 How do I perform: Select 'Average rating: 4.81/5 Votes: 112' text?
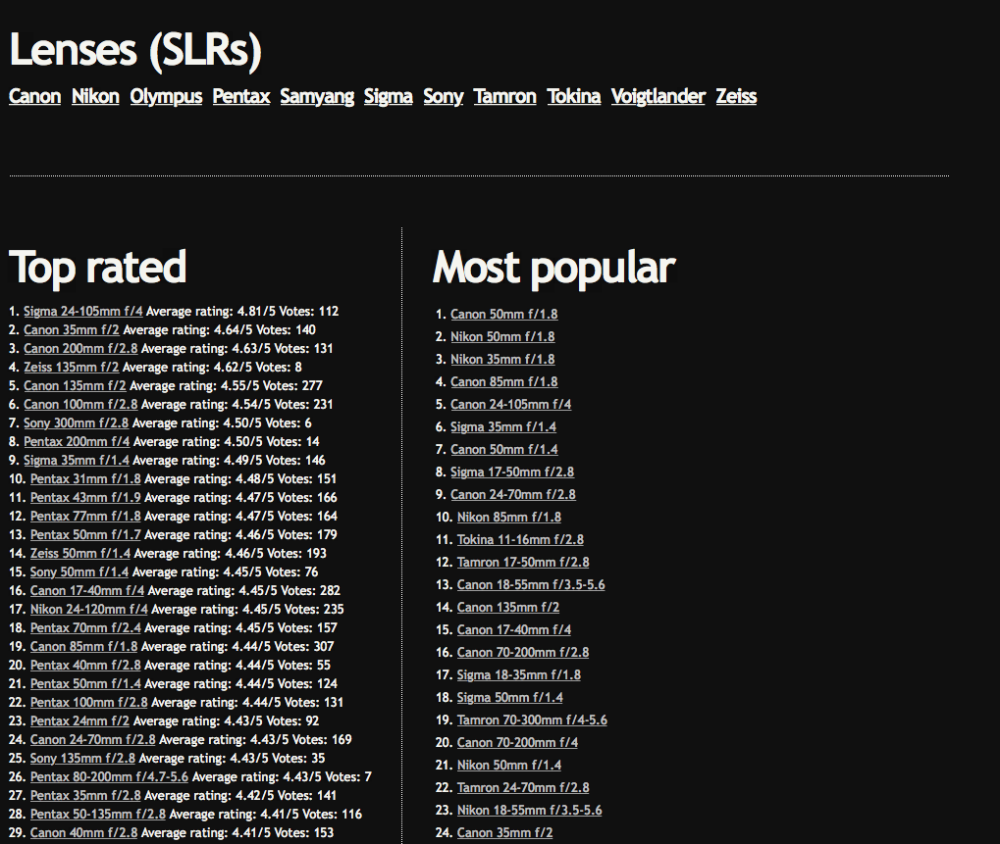click(242, 311)
